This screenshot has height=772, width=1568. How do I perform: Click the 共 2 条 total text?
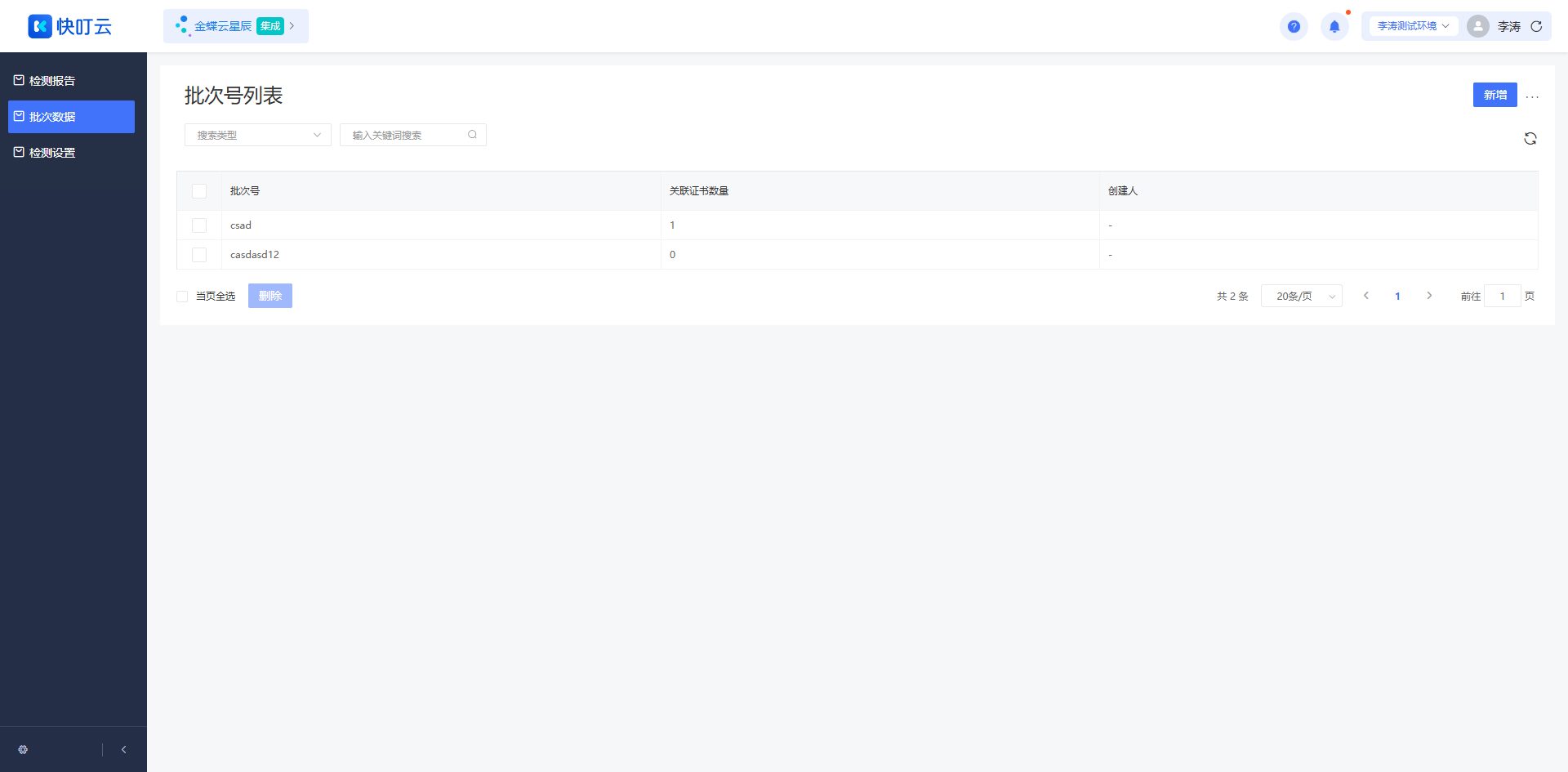(1232, 296)
